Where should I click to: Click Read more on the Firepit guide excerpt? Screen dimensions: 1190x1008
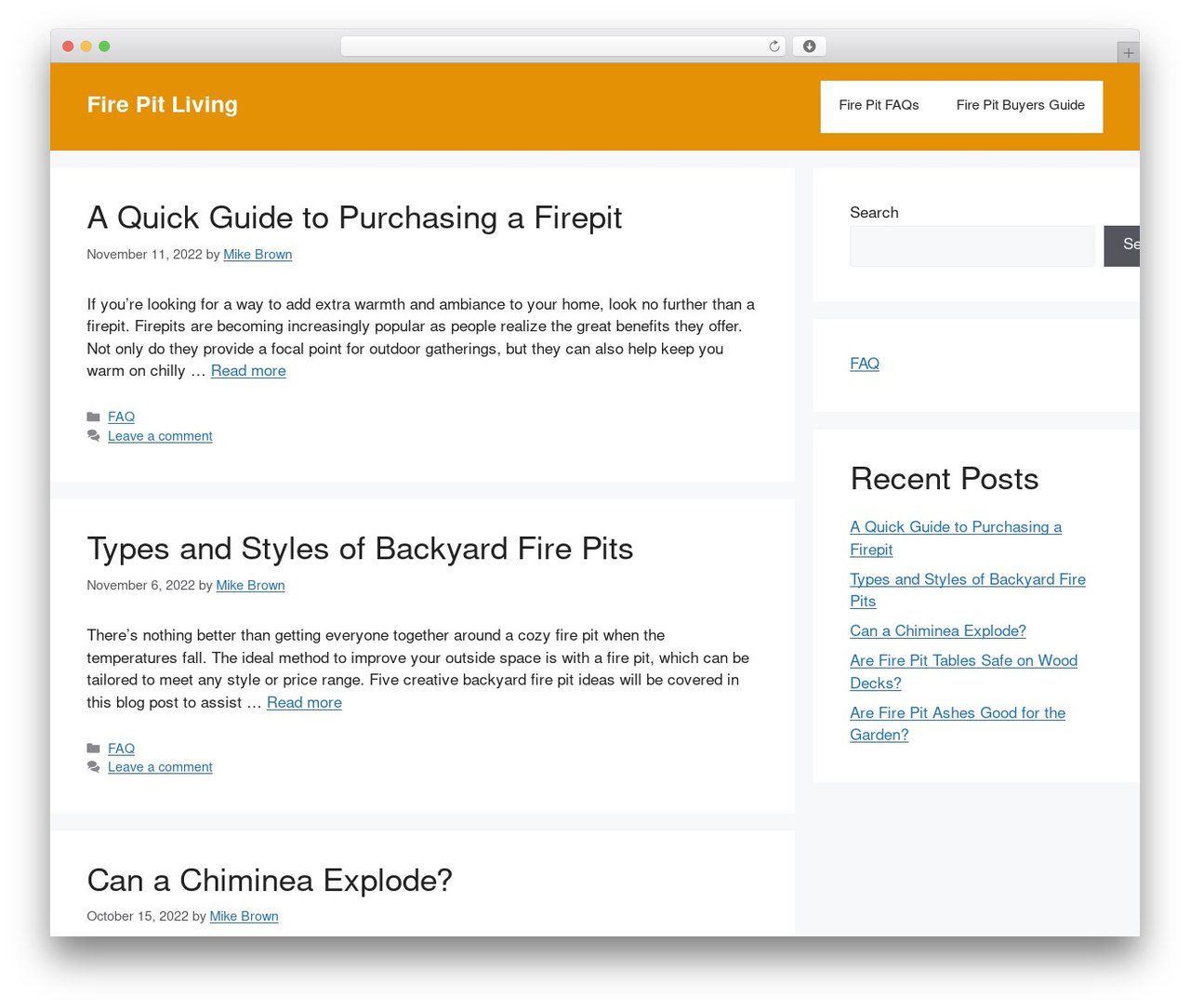click(x=248, y=371)
